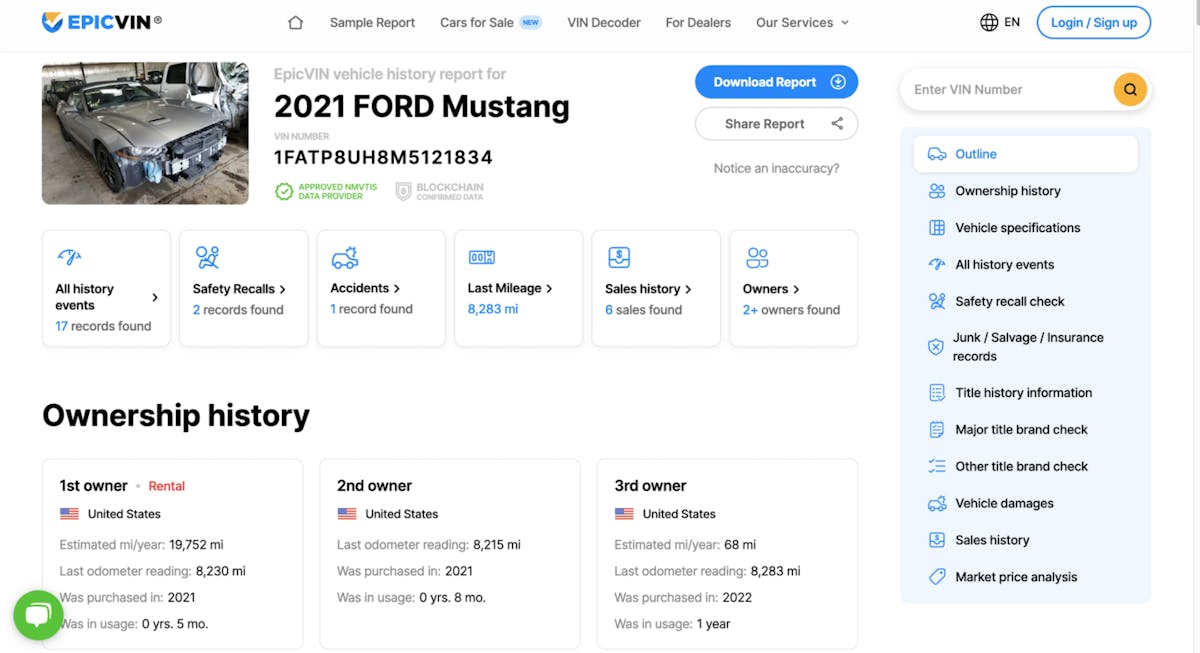Click the Last Mileage odometer icon

pyautogui.click(x=481, y=258)
